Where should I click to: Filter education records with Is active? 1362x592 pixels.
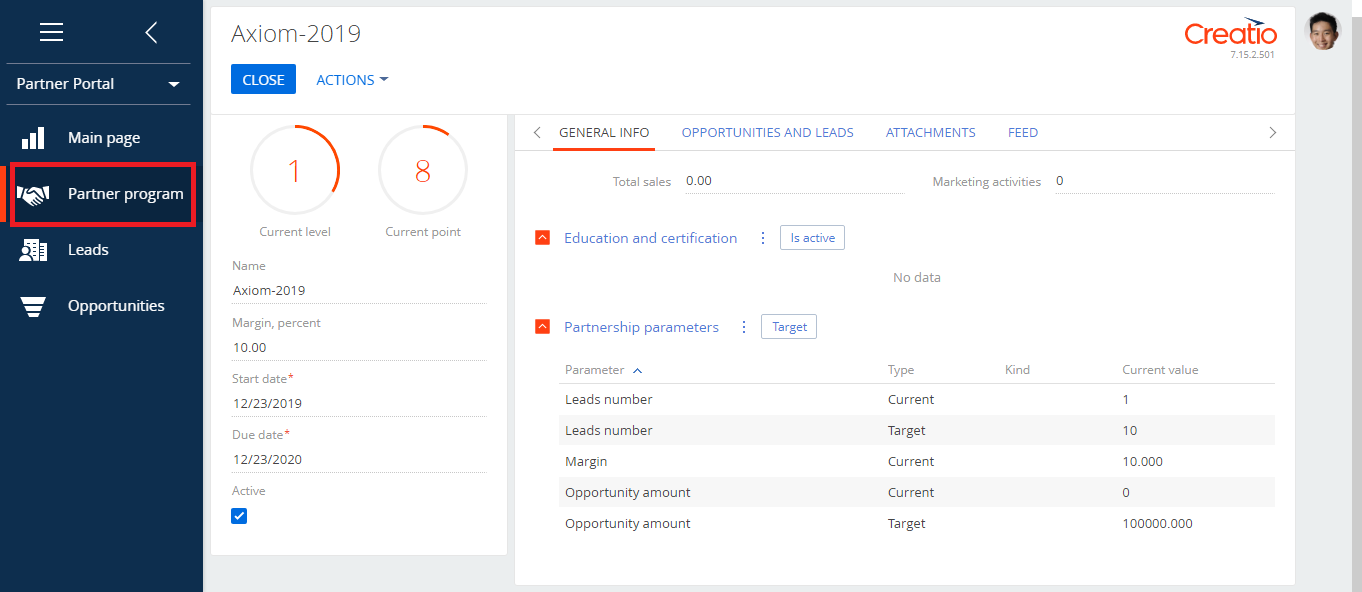811,237
